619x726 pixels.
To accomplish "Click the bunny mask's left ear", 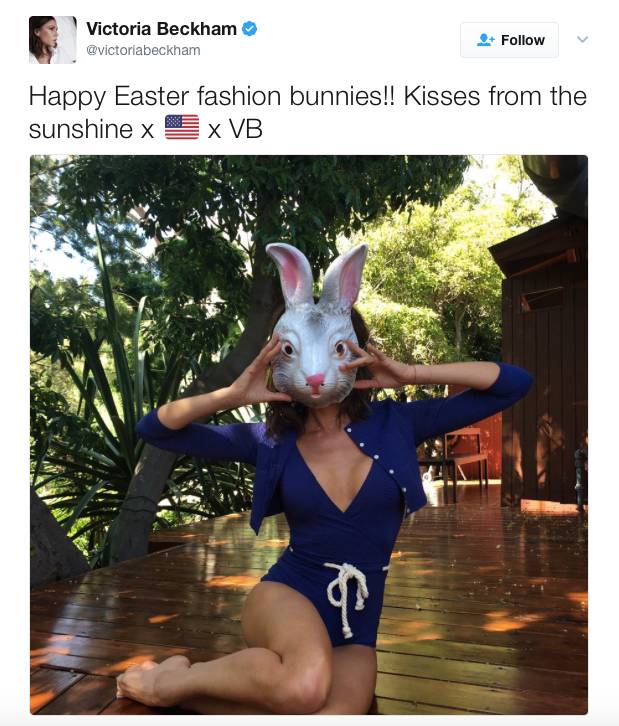I will [x=290, y=273].
